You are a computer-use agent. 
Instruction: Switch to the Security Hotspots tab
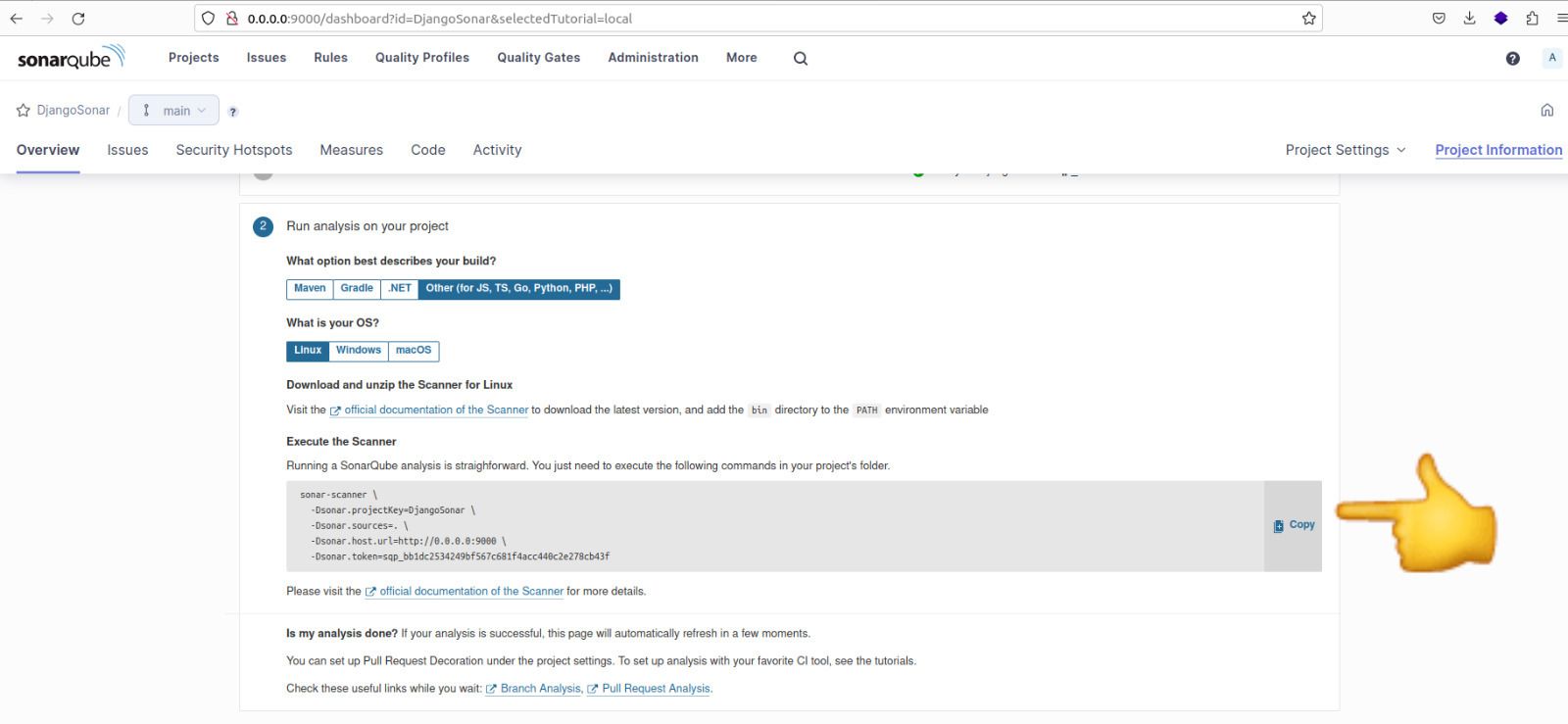234,150
